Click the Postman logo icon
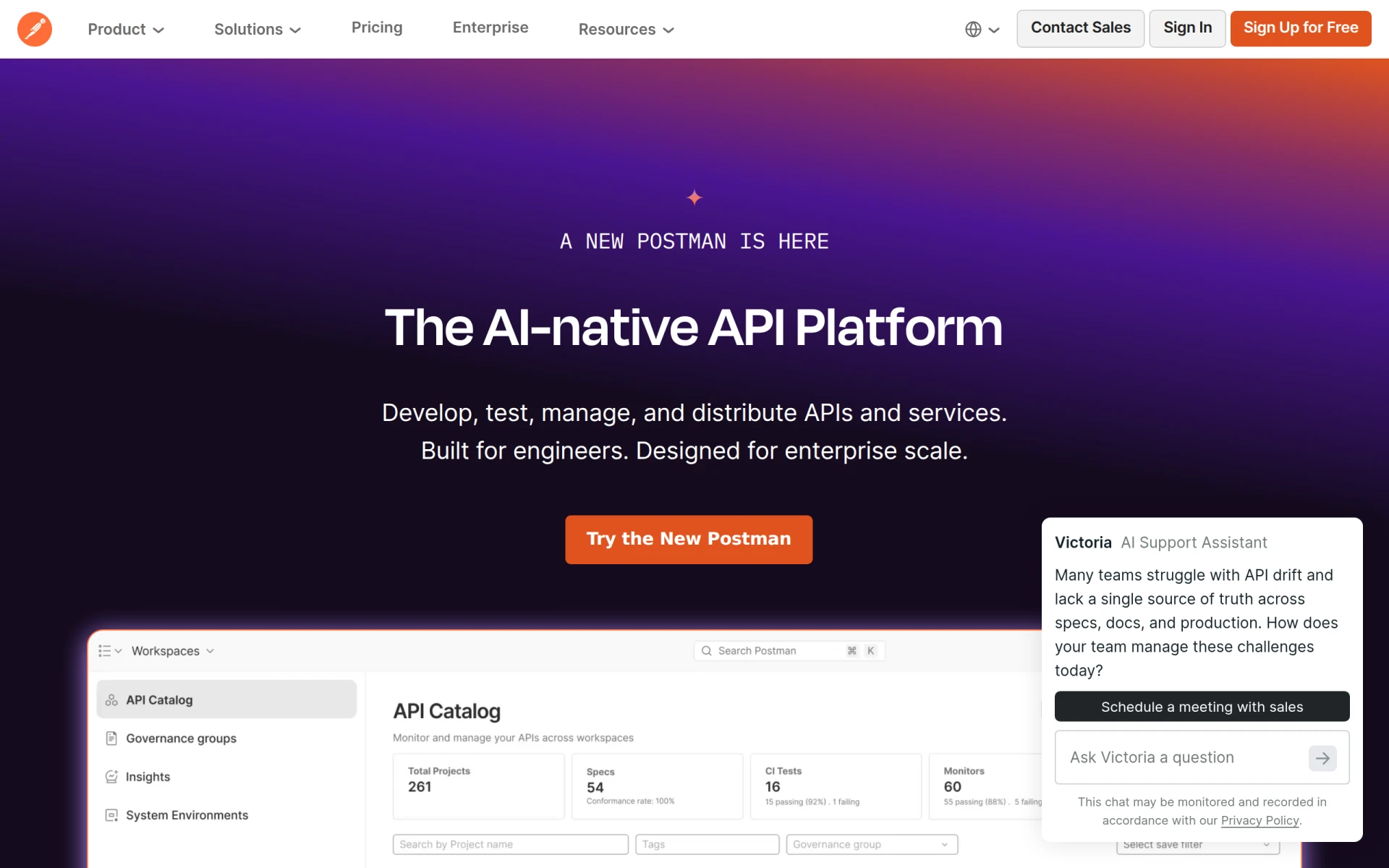Image resolution: width=1389 pixels, height=868 pixels. click(35, 29)
